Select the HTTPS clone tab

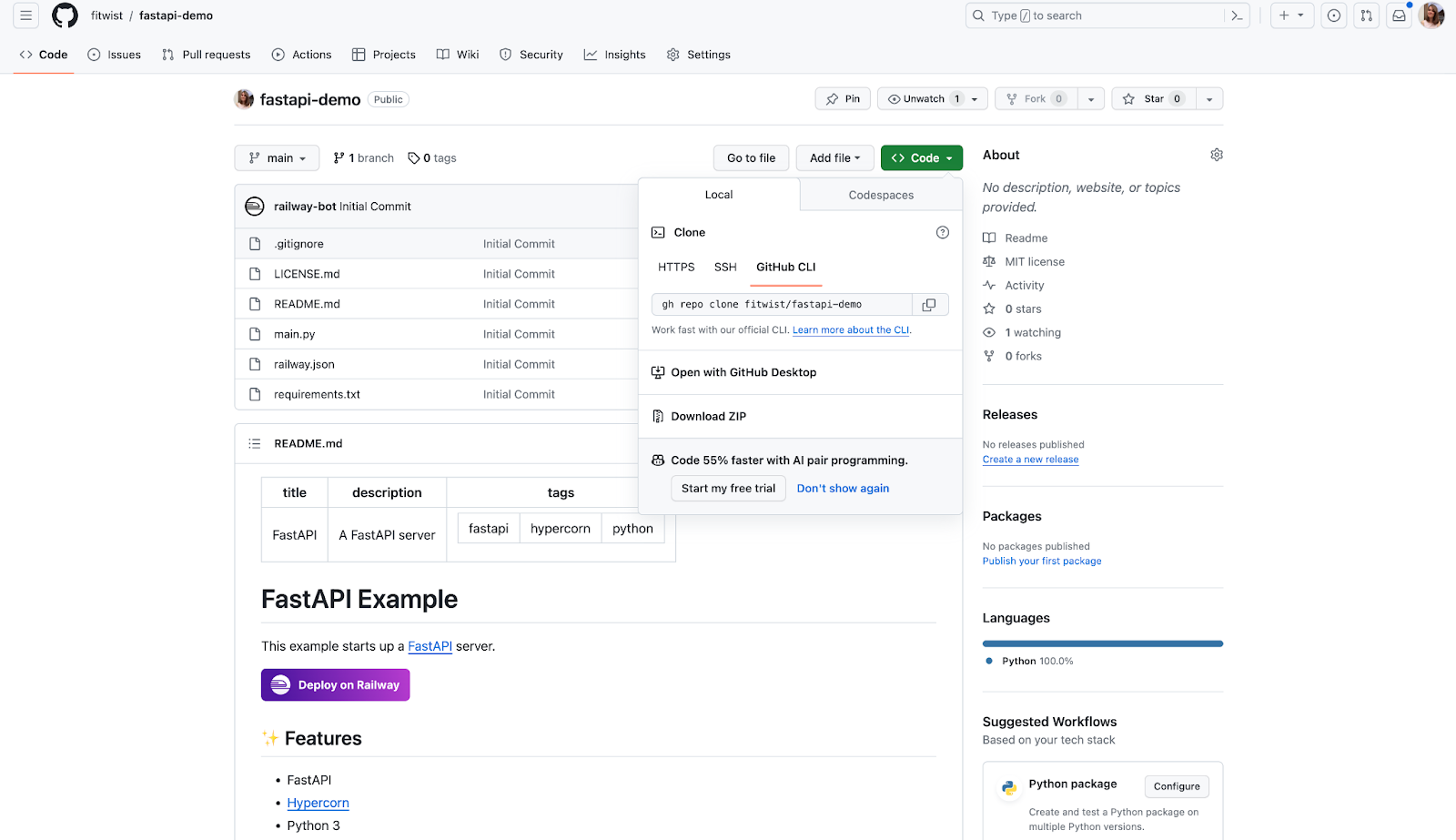click(676, 268)
